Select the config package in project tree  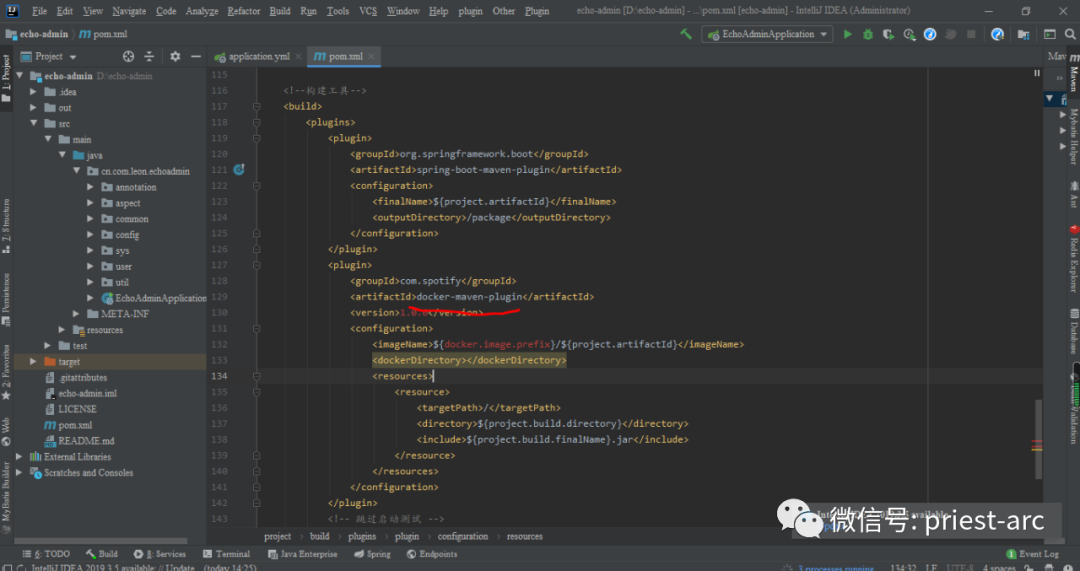[127, 235]
